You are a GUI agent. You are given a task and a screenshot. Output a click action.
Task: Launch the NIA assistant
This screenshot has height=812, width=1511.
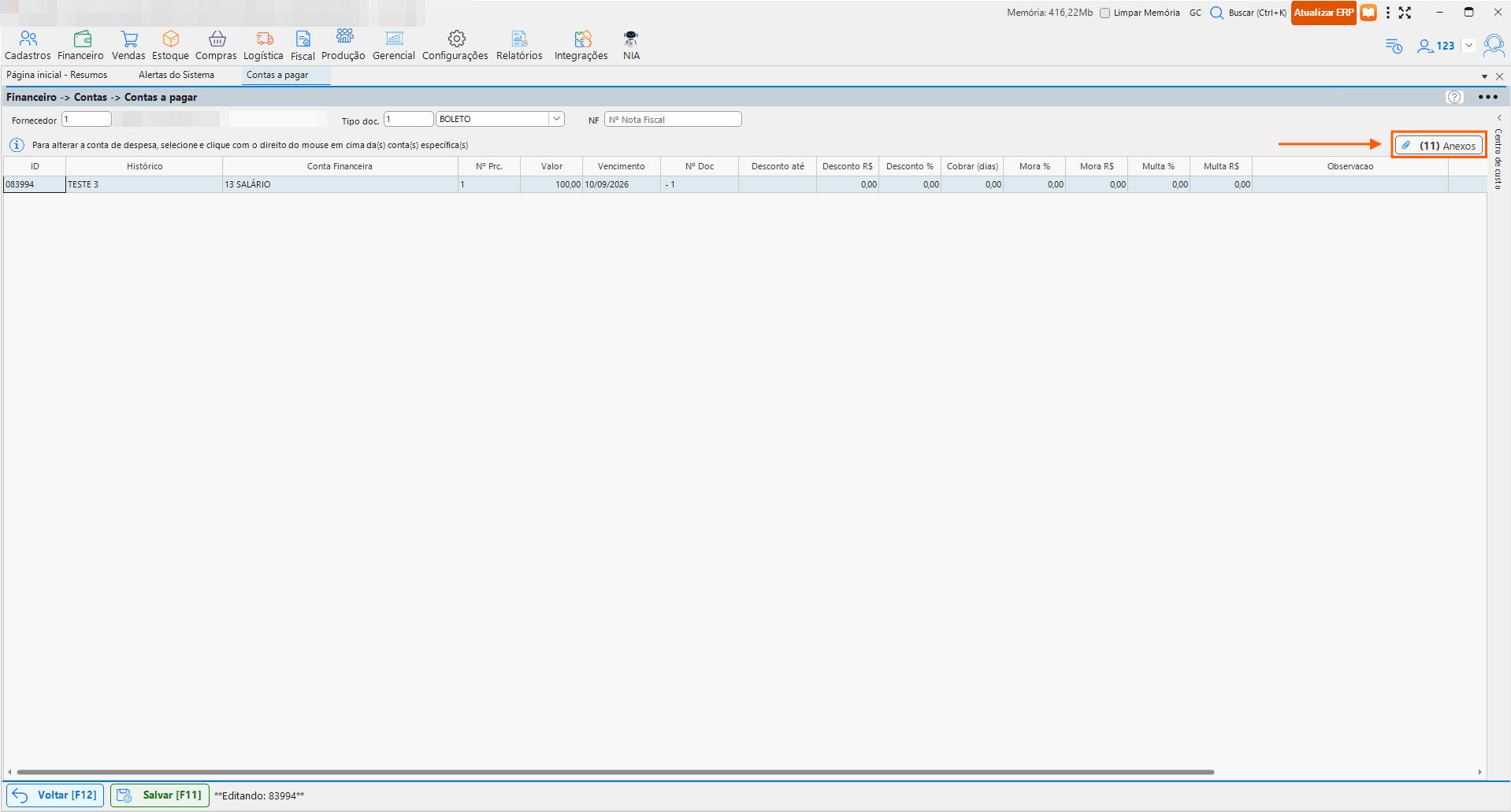[631, 46]
